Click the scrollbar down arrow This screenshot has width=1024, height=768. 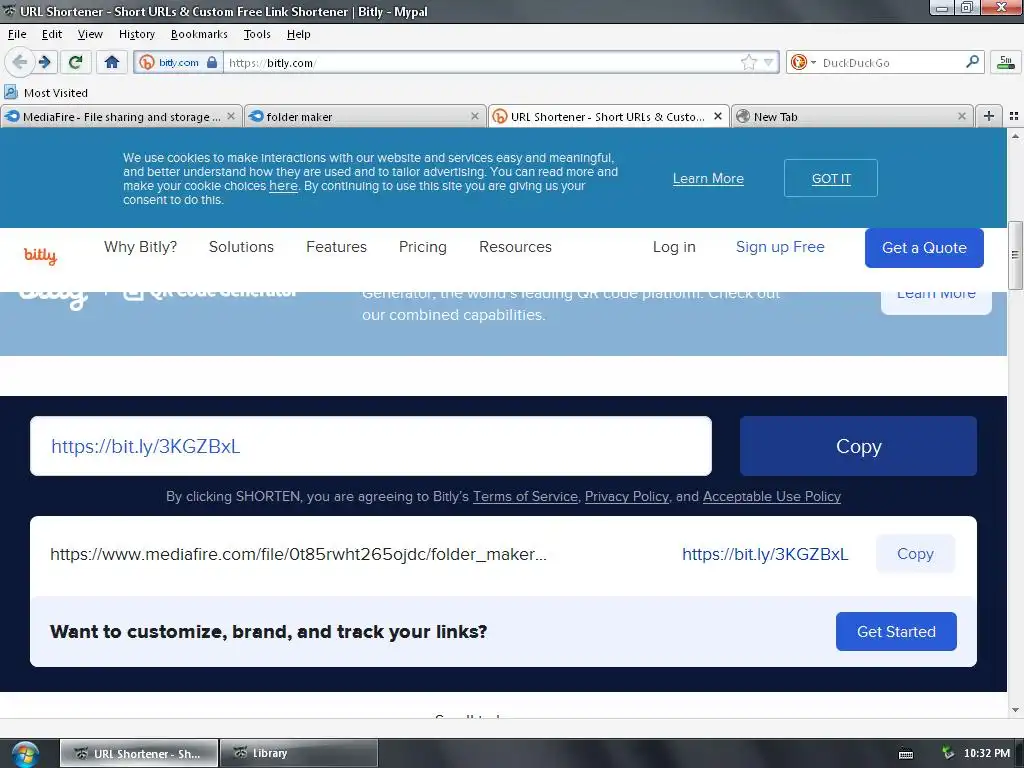[x=1015, y=709]
